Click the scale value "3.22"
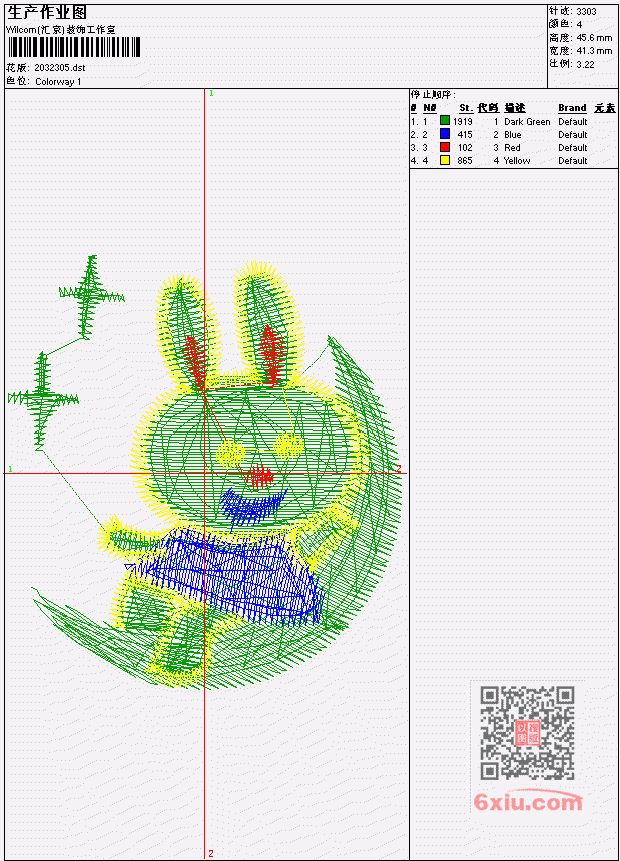 [585, 64]
